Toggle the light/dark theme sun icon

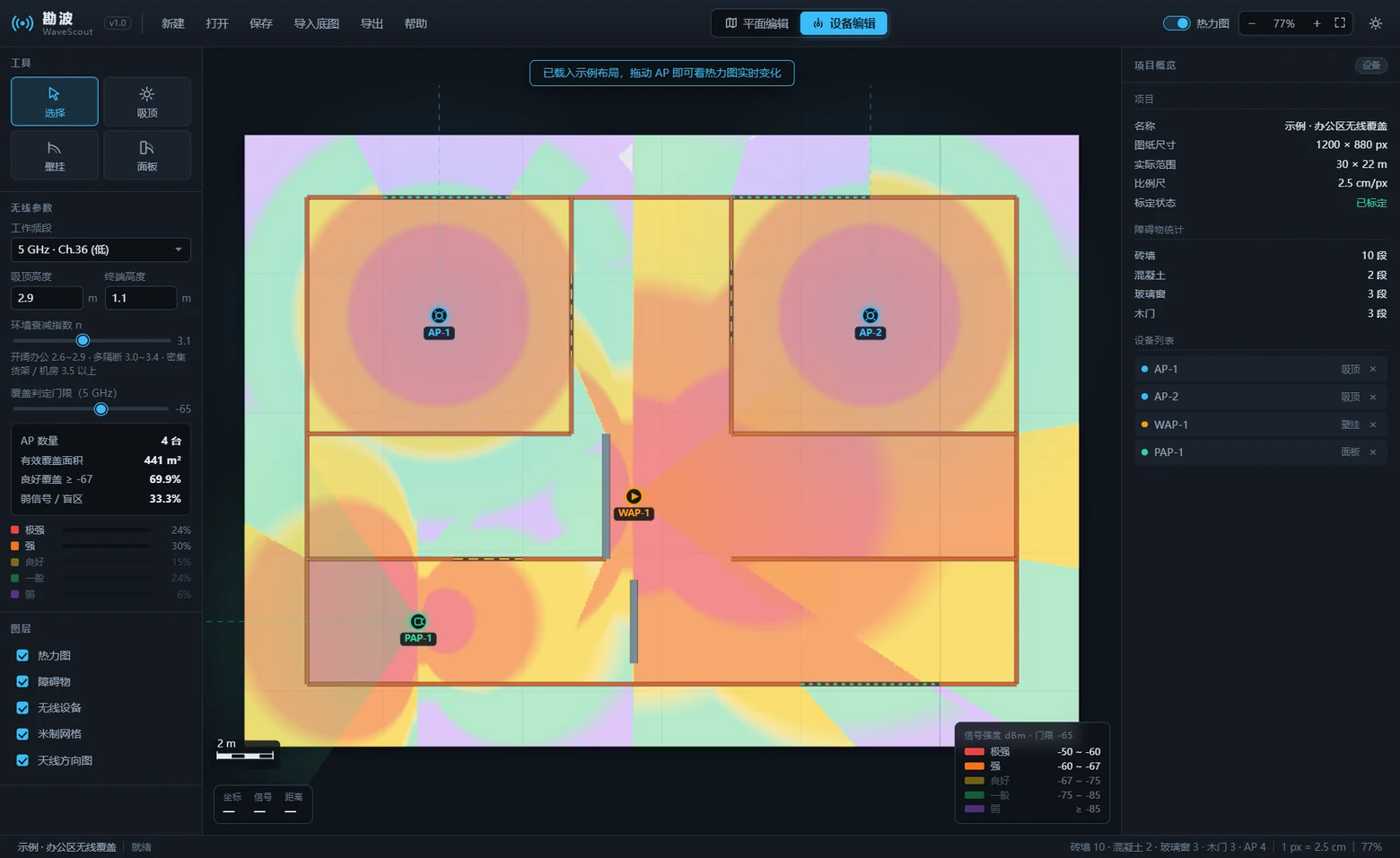click(x=1376, y=23)
